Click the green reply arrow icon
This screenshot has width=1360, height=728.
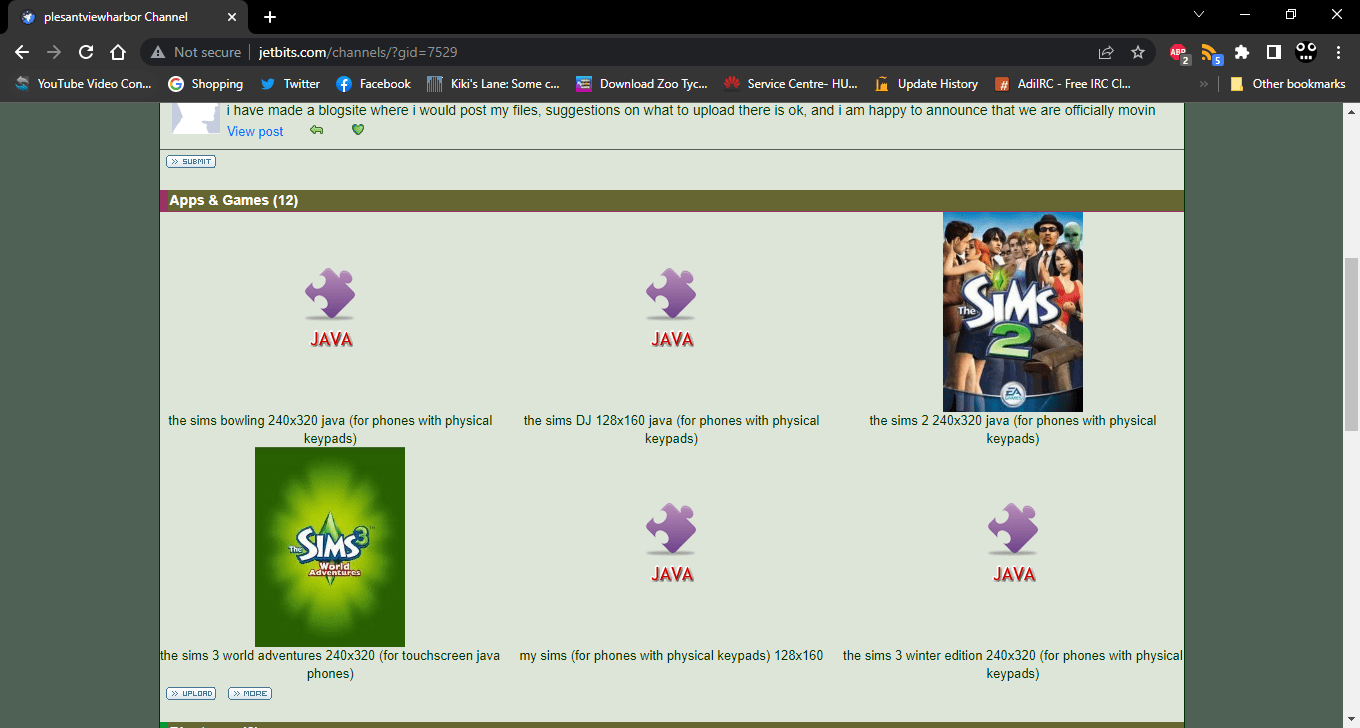click(x=317, y=130)
